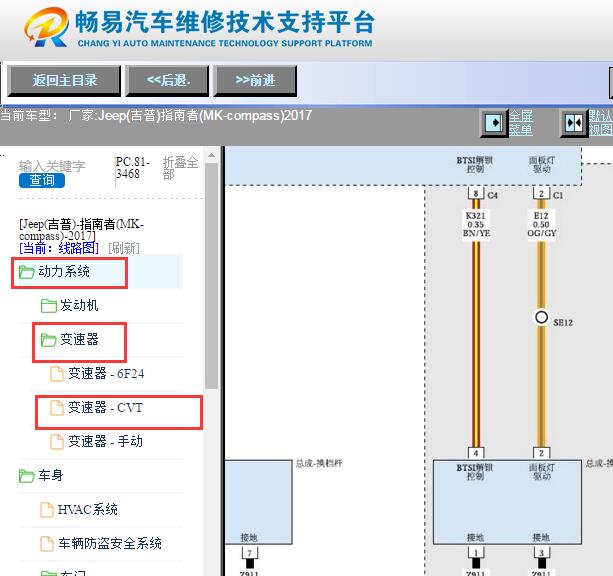Viewport: 613px width, 576px height.
Task: Collapse the 变速器 tree node
Action: [79, 339]
